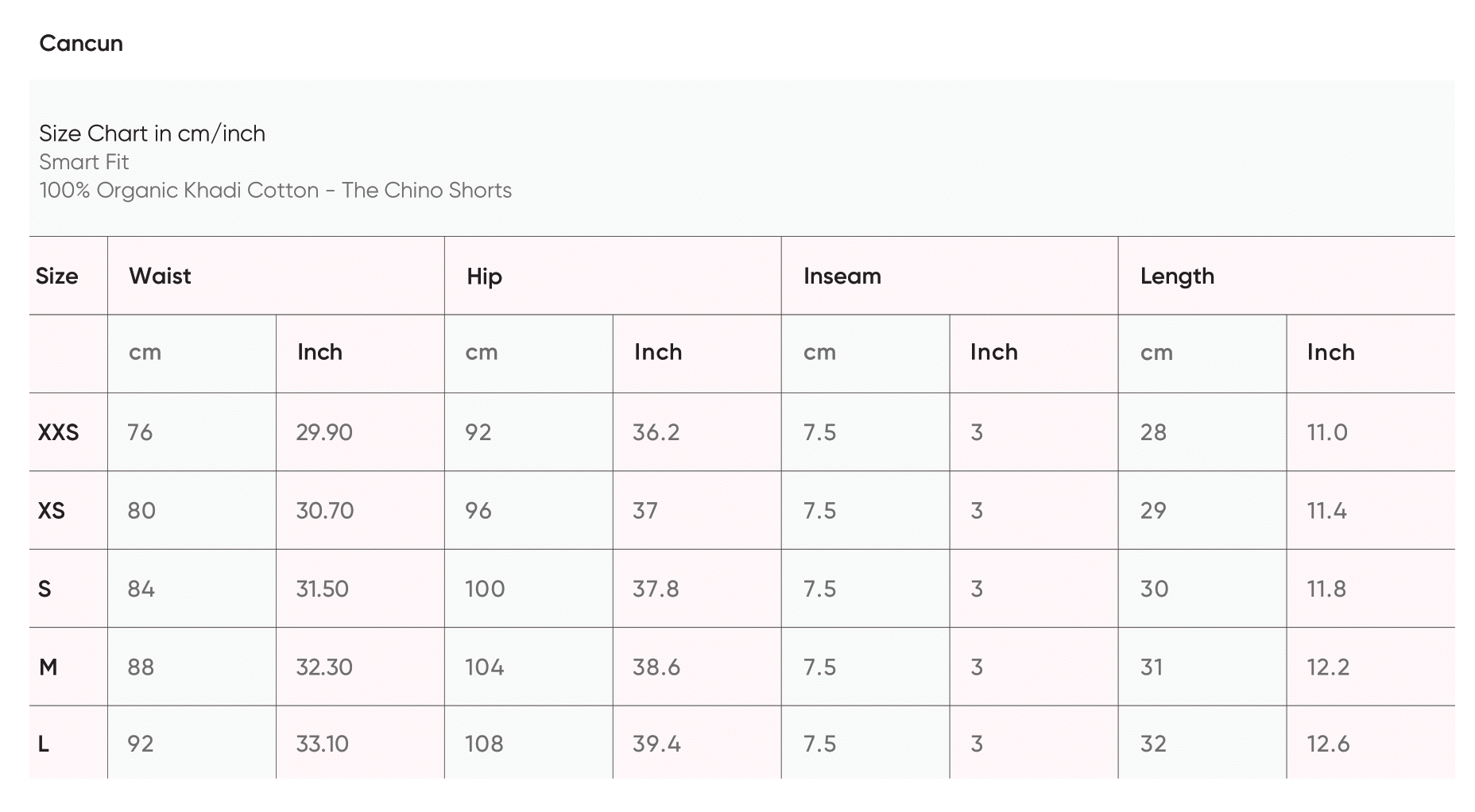
Task: Click the "Size Chart in cm/inch" heading
Action: pyautogui.click(x=152, y=133)
